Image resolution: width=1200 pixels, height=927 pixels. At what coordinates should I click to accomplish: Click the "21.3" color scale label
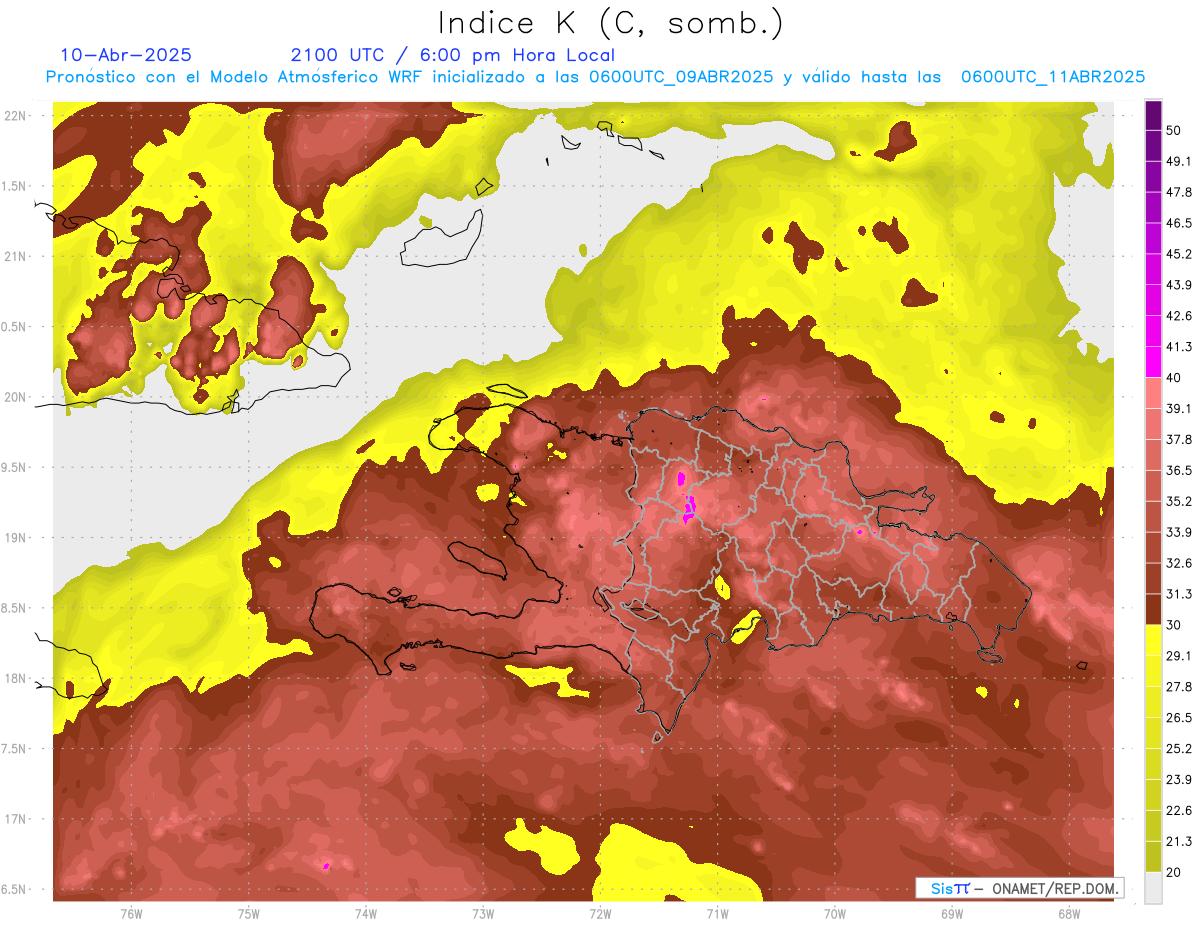coord(1179,841)
